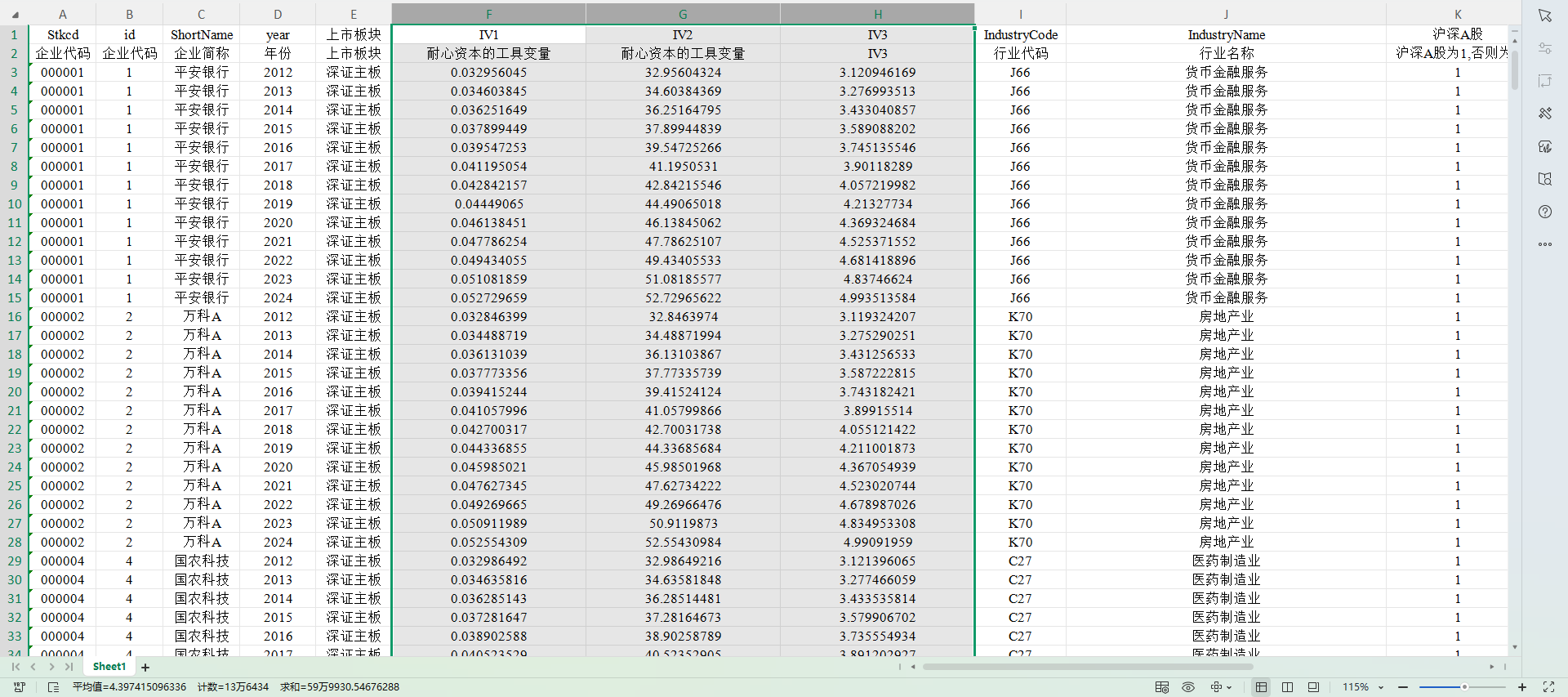Switch to normal grid view
Screen dimensions: 1568x697
1261,687
